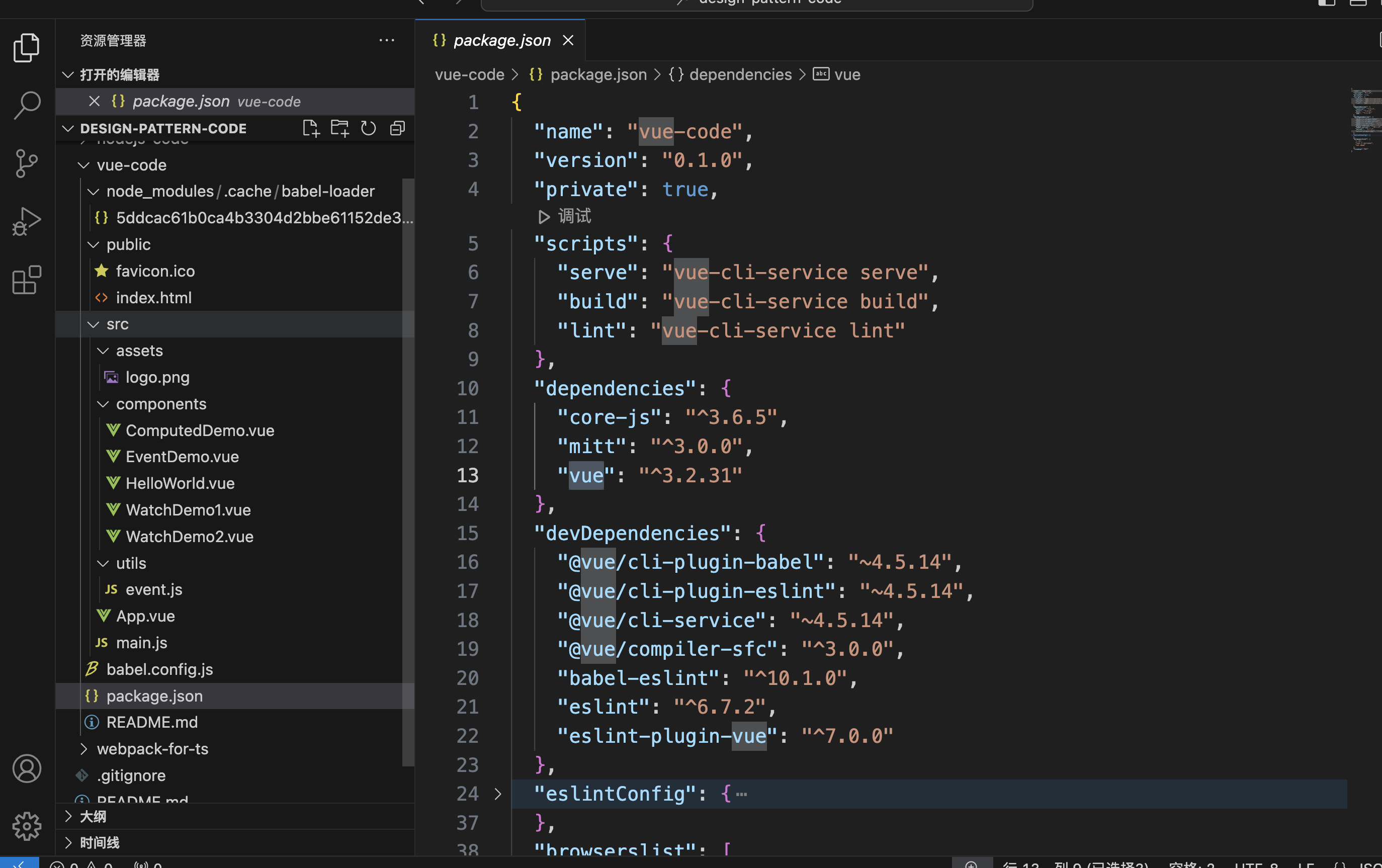The width and height of the screenshot is (1382, 868).
Task: Click the explorer vertical scrollbar
Action: click(408, 472)
